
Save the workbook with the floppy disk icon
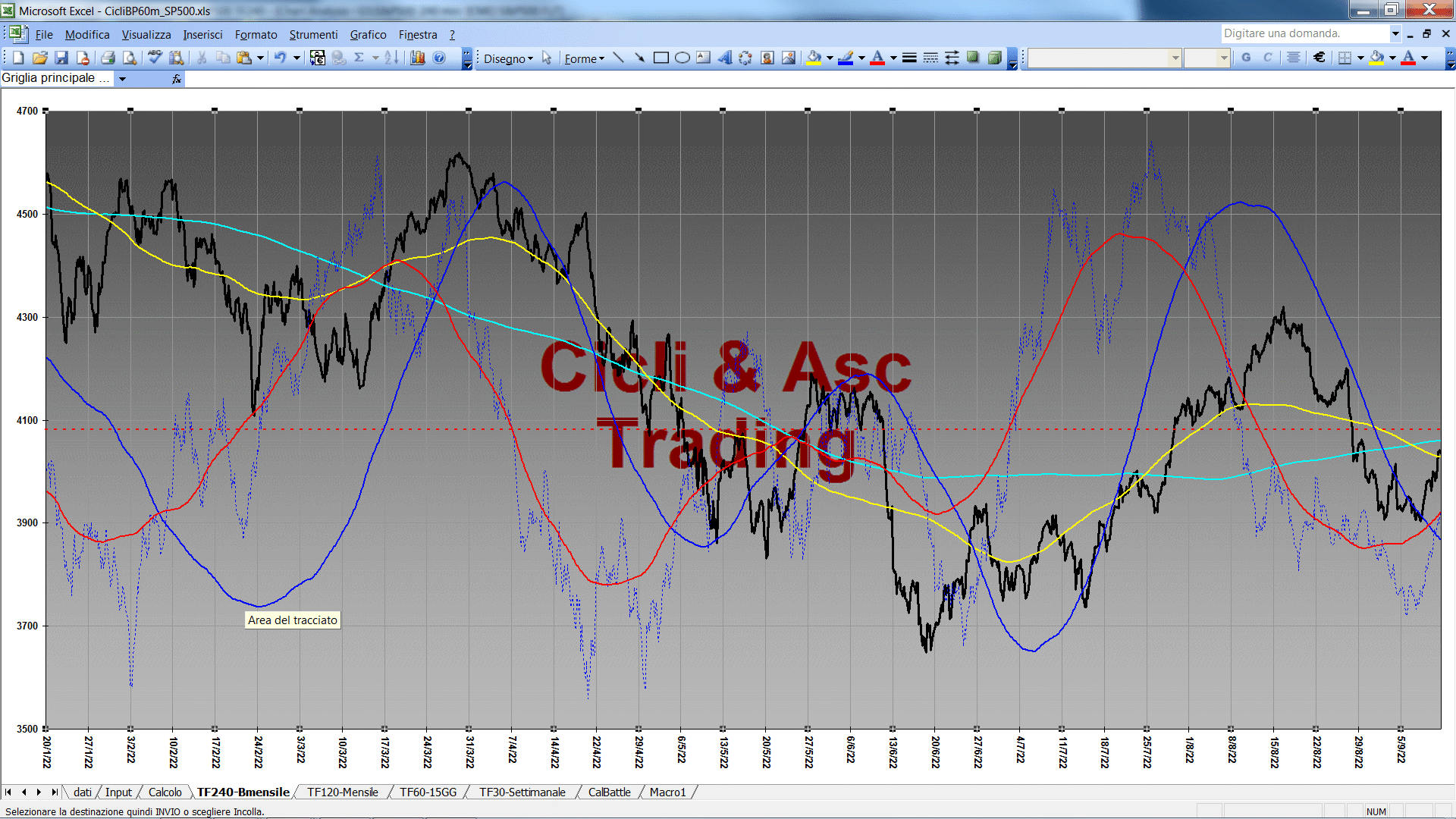pos(61,58)
